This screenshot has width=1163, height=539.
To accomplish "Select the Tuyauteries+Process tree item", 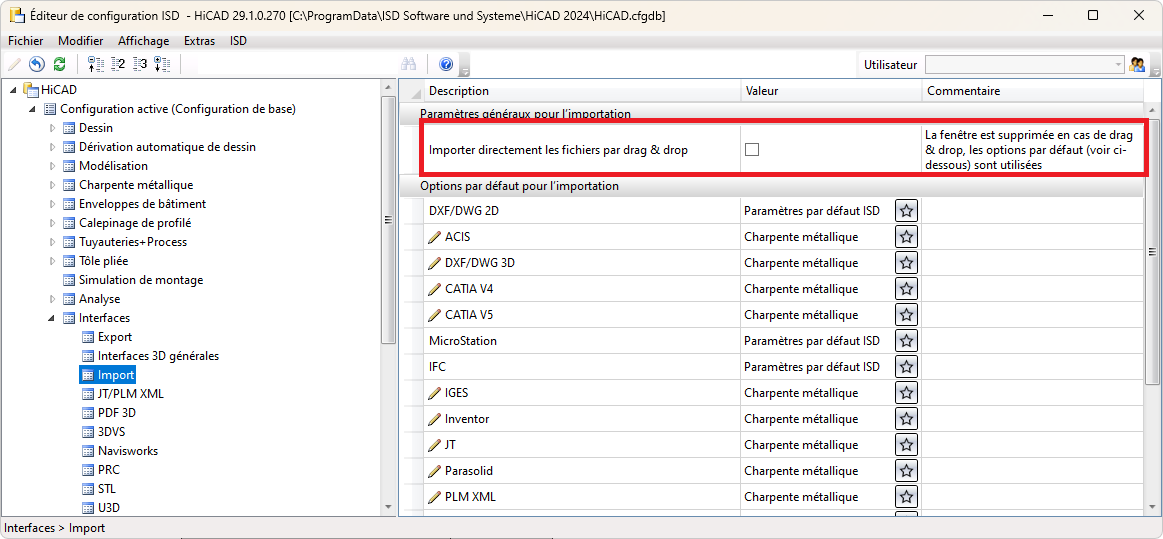I will click(x=133, y=242).
